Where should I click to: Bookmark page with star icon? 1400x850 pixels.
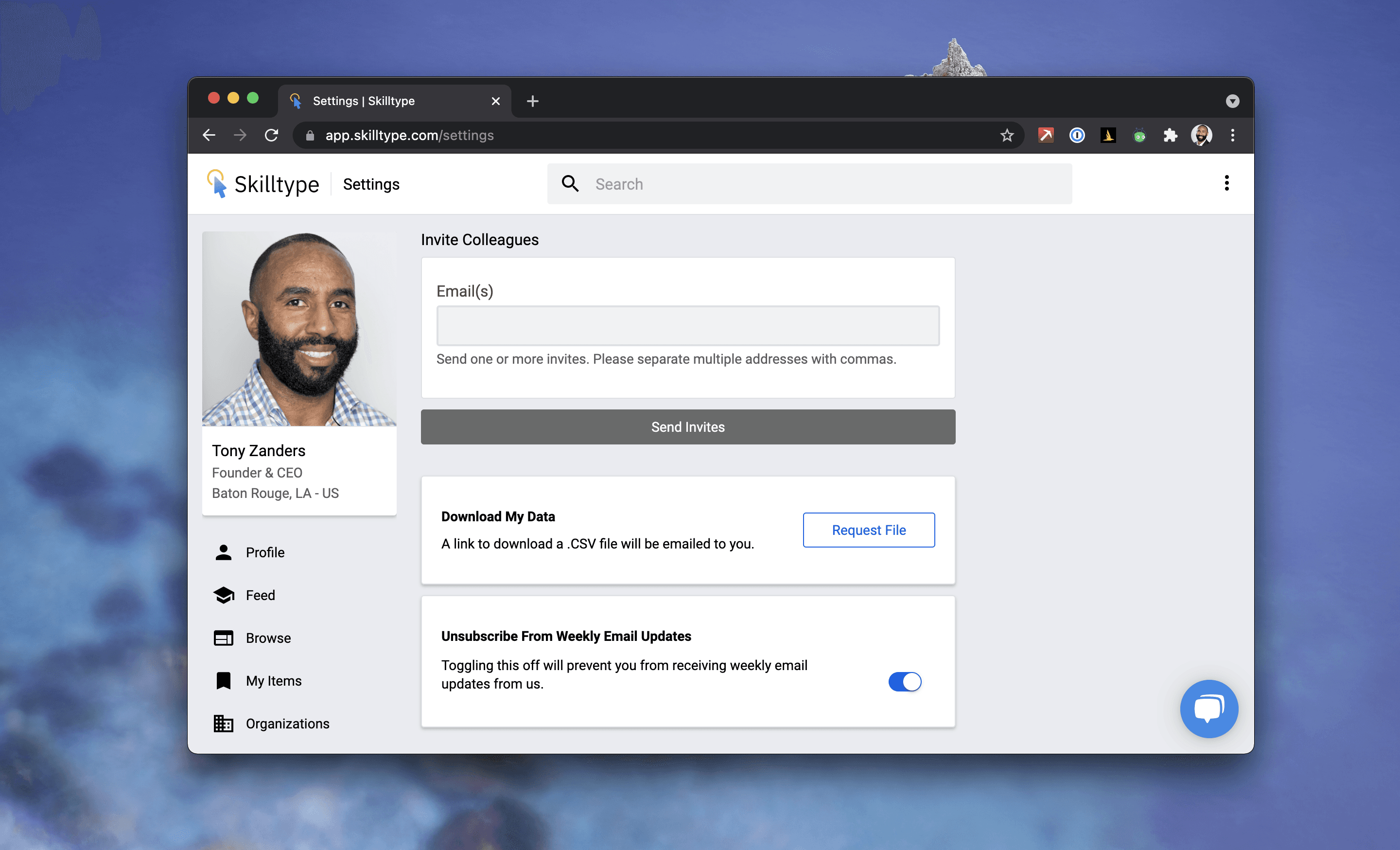point(1007,135)
